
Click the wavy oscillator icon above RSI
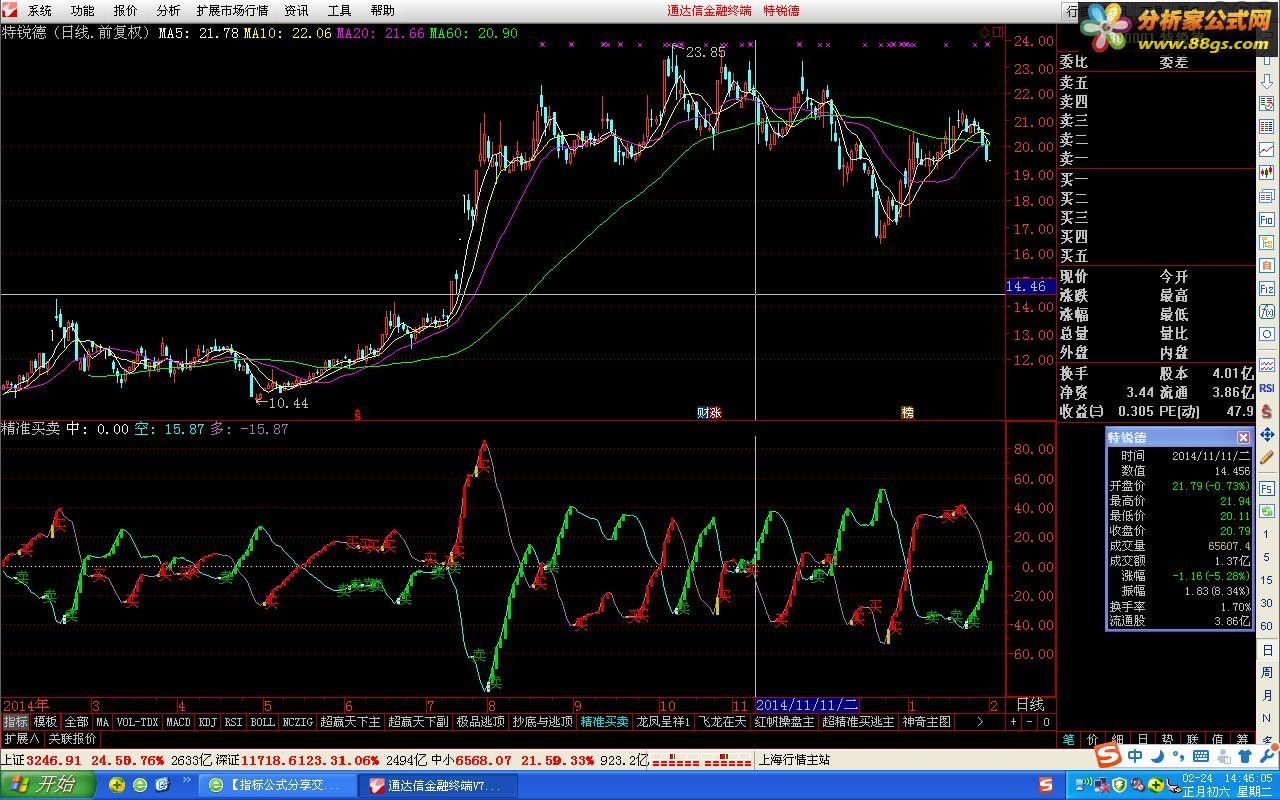point(1266,364)
